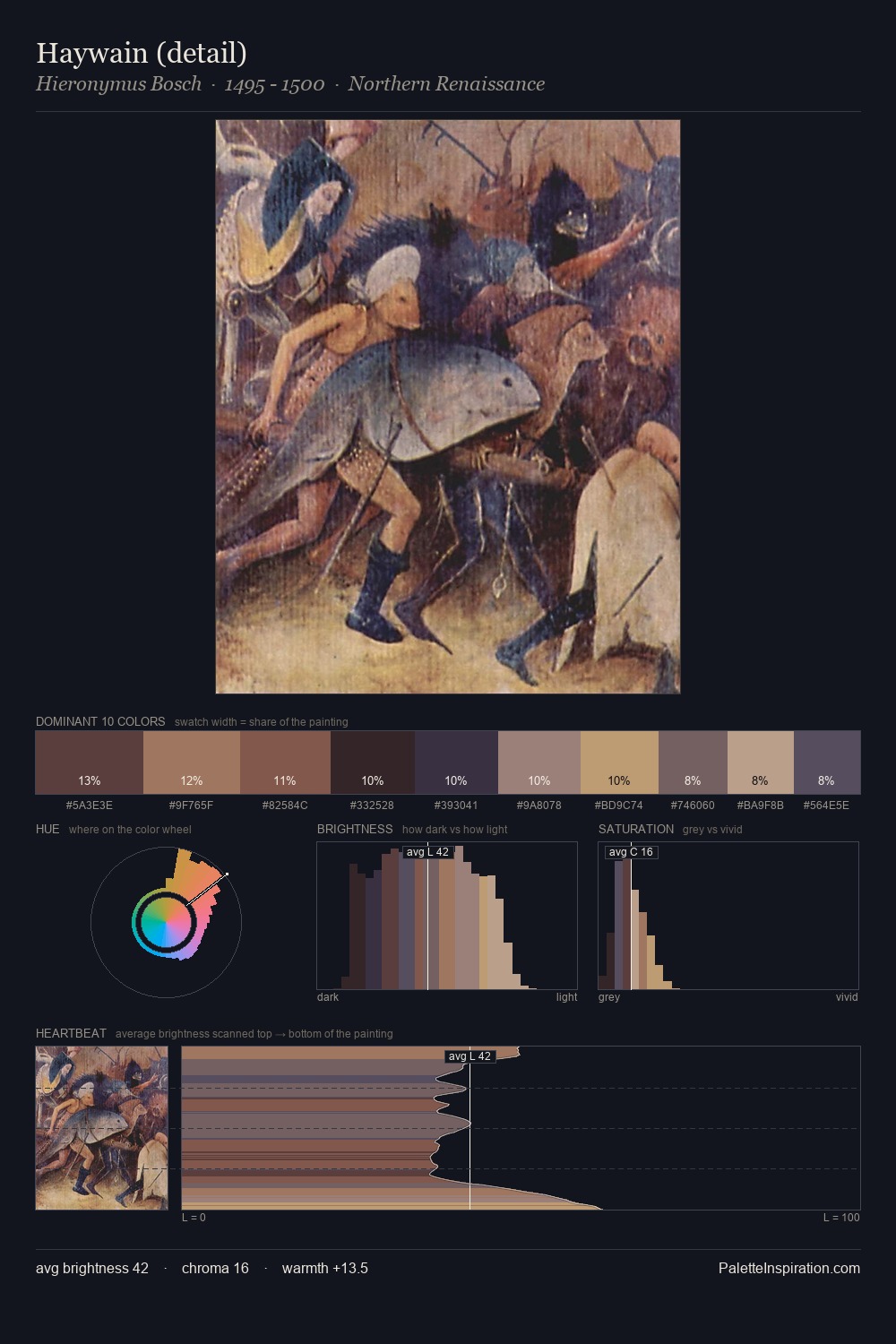Screen dimensions: 896x1344
Task: Click the brightness histogram chart
Action: tap(447, 916)
